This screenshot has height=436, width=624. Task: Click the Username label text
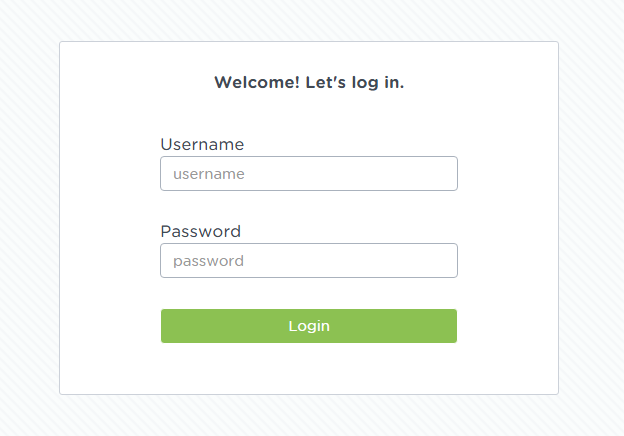[202, 144]
